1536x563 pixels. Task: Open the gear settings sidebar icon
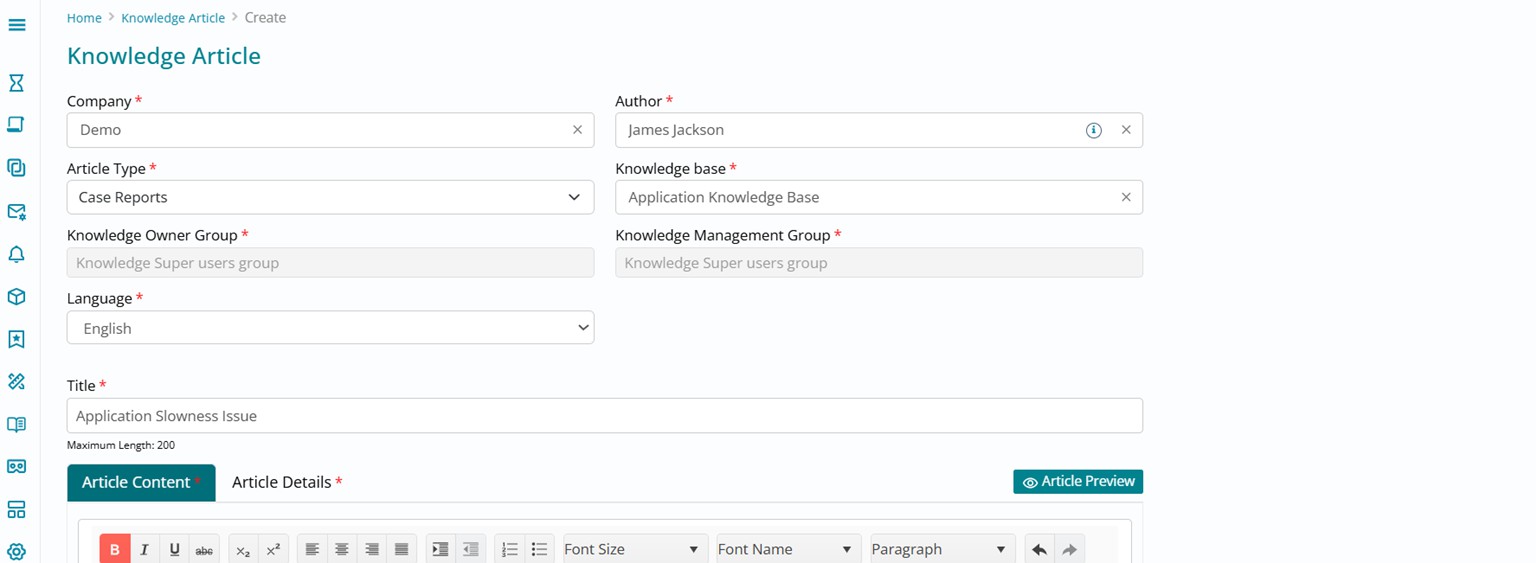tap(16, 551)
